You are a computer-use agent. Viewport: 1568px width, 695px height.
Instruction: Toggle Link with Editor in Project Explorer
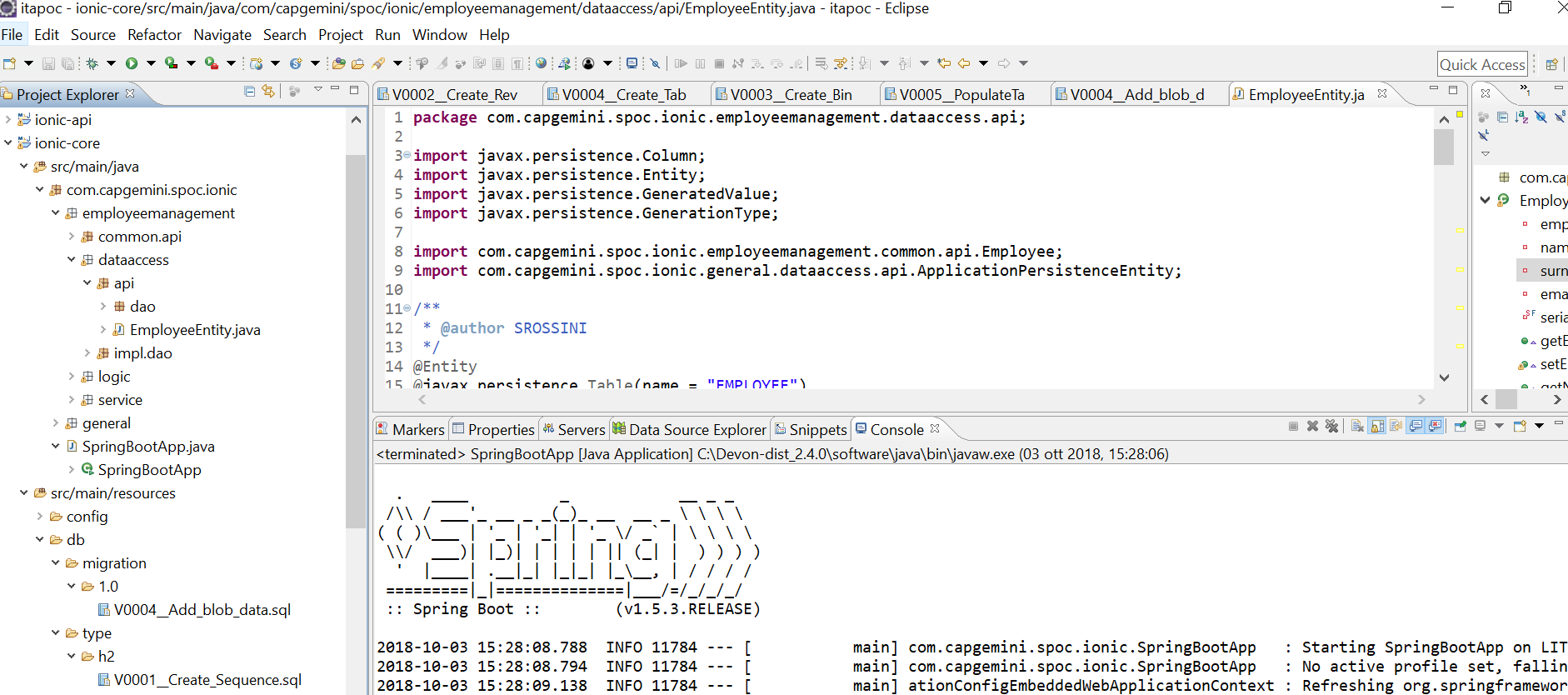268,91
